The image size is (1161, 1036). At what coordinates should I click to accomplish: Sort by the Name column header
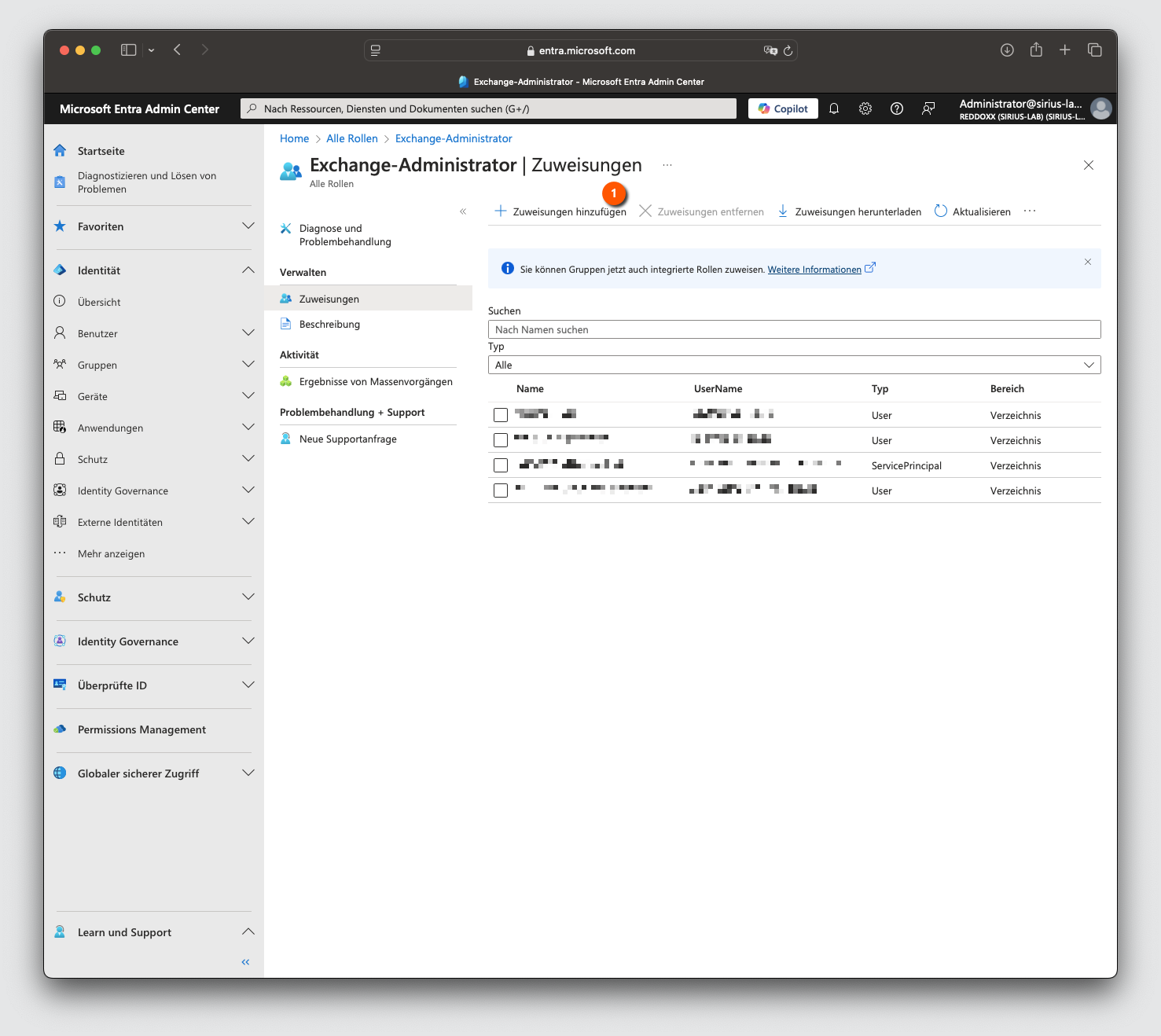(530, 388)
